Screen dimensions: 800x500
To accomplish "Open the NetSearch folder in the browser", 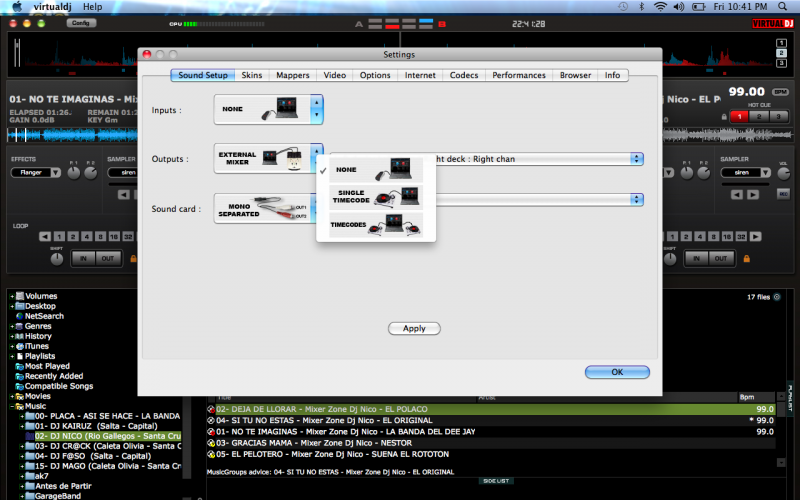I will pos(44,316).
